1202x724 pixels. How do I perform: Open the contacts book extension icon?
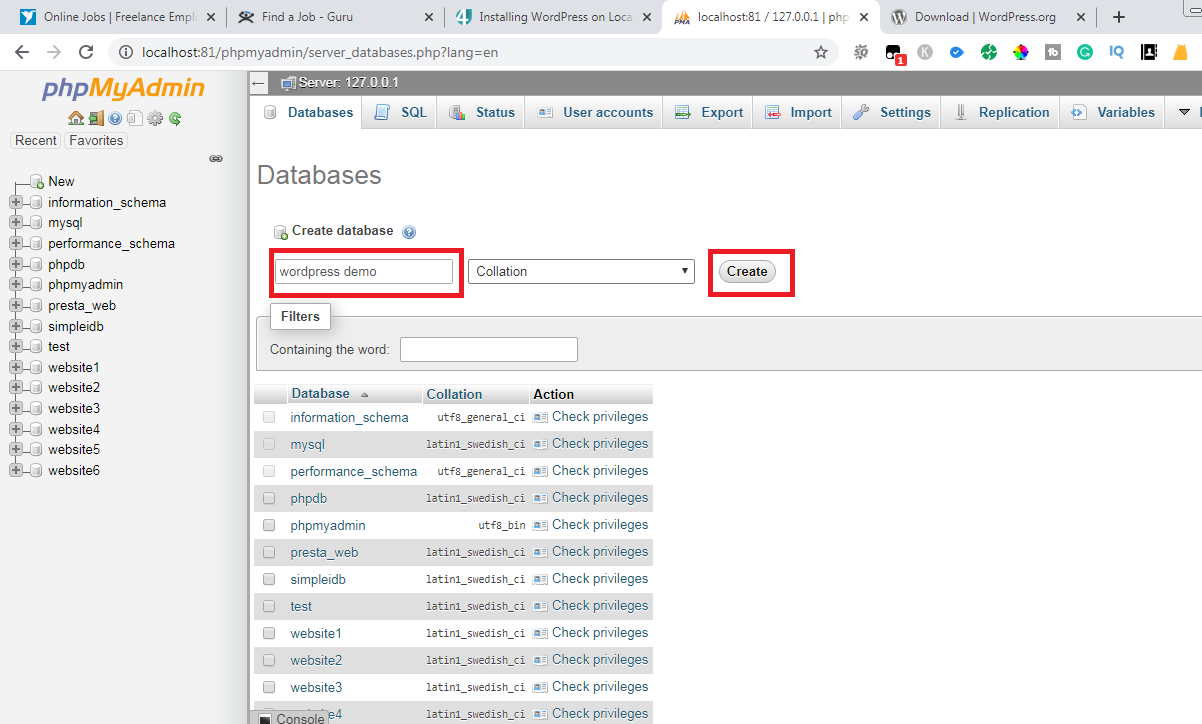point(1149,52)
